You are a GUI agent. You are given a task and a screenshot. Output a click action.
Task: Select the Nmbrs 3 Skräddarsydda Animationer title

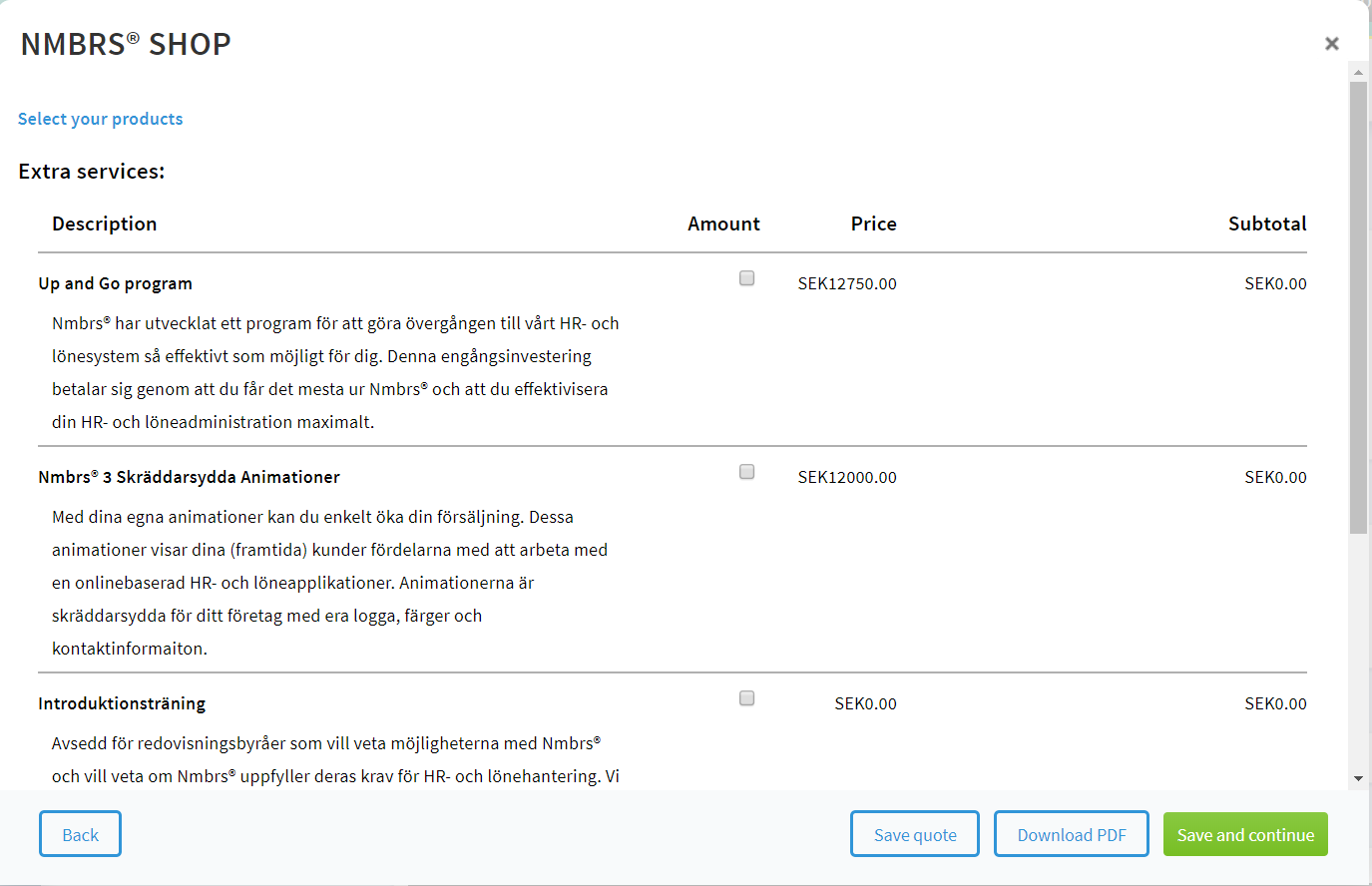190,477
